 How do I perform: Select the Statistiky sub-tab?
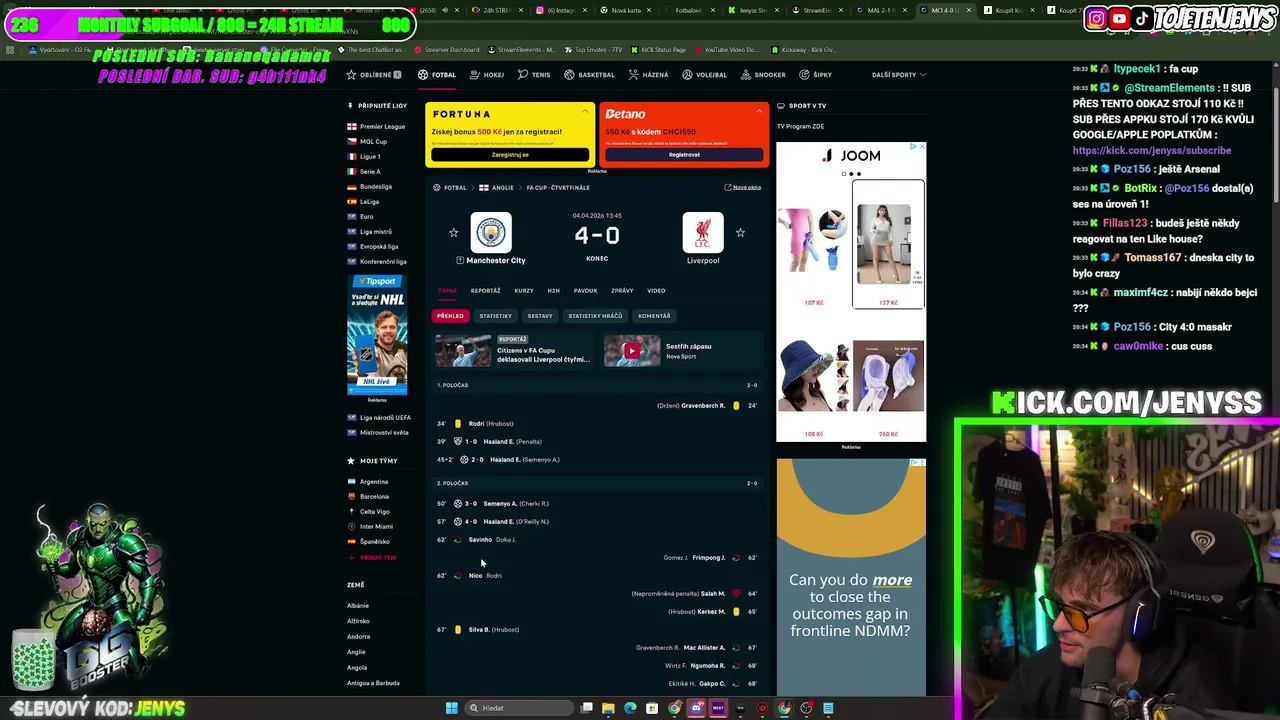pos(495,316)
